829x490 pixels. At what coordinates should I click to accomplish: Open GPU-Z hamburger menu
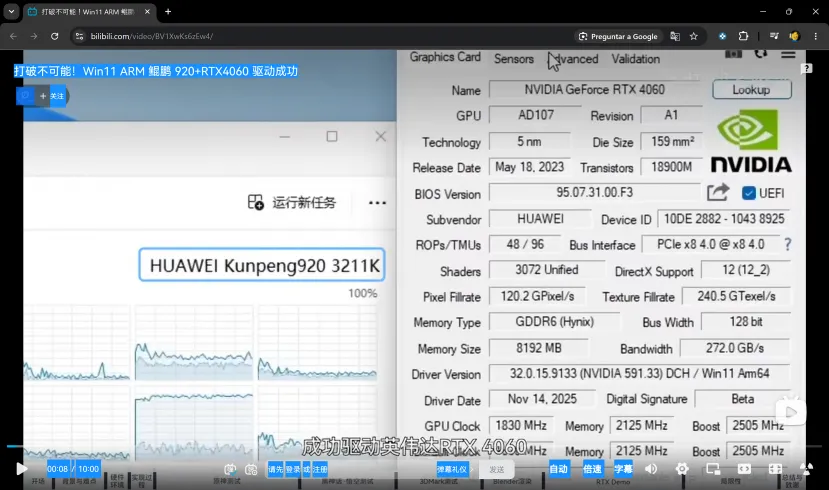(x=788, y=54)
